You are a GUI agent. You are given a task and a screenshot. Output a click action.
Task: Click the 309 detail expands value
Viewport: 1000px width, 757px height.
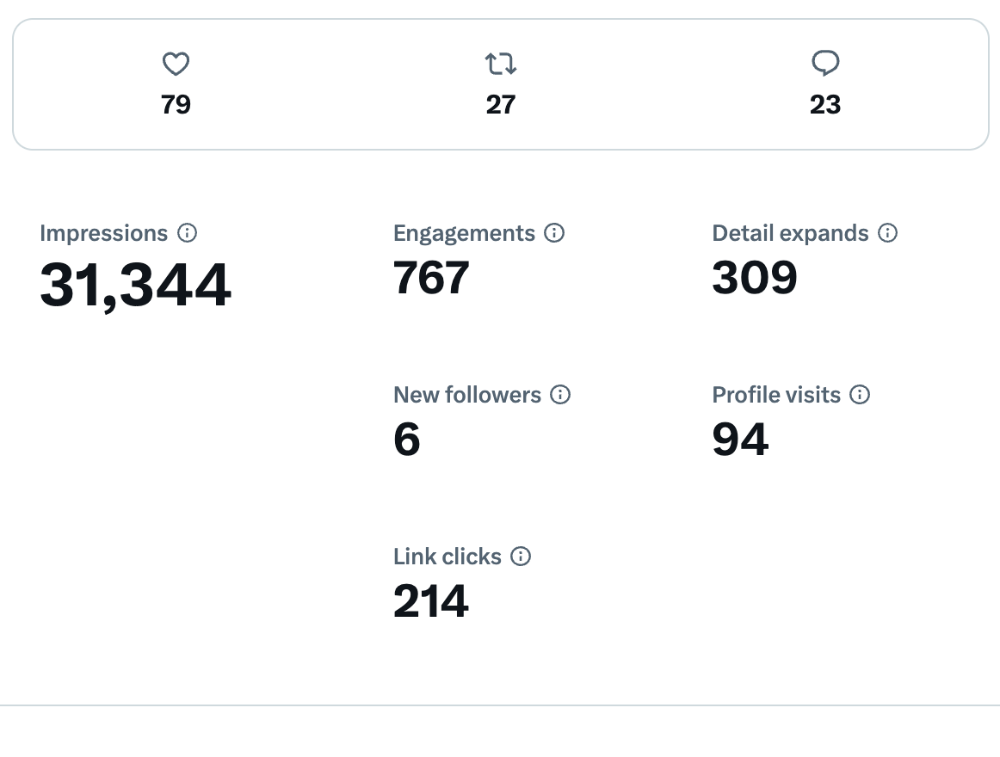754,278
